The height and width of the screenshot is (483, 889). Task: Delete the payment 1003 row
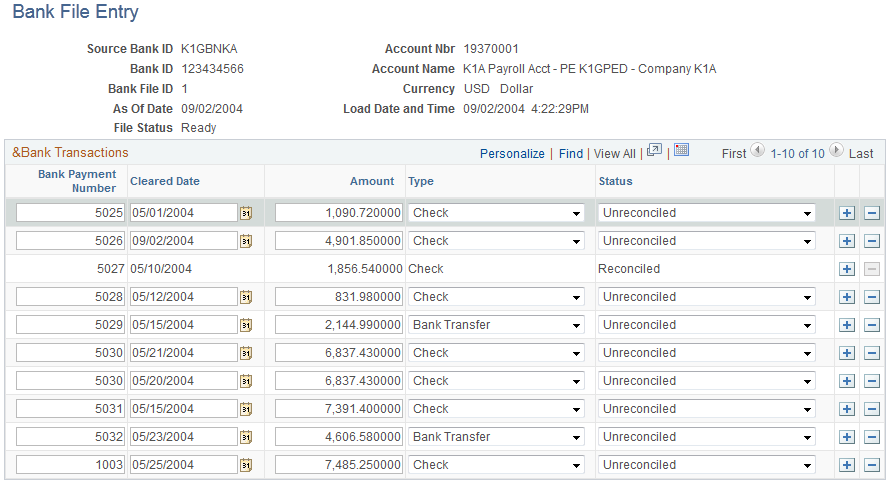[x=872, y=465]
